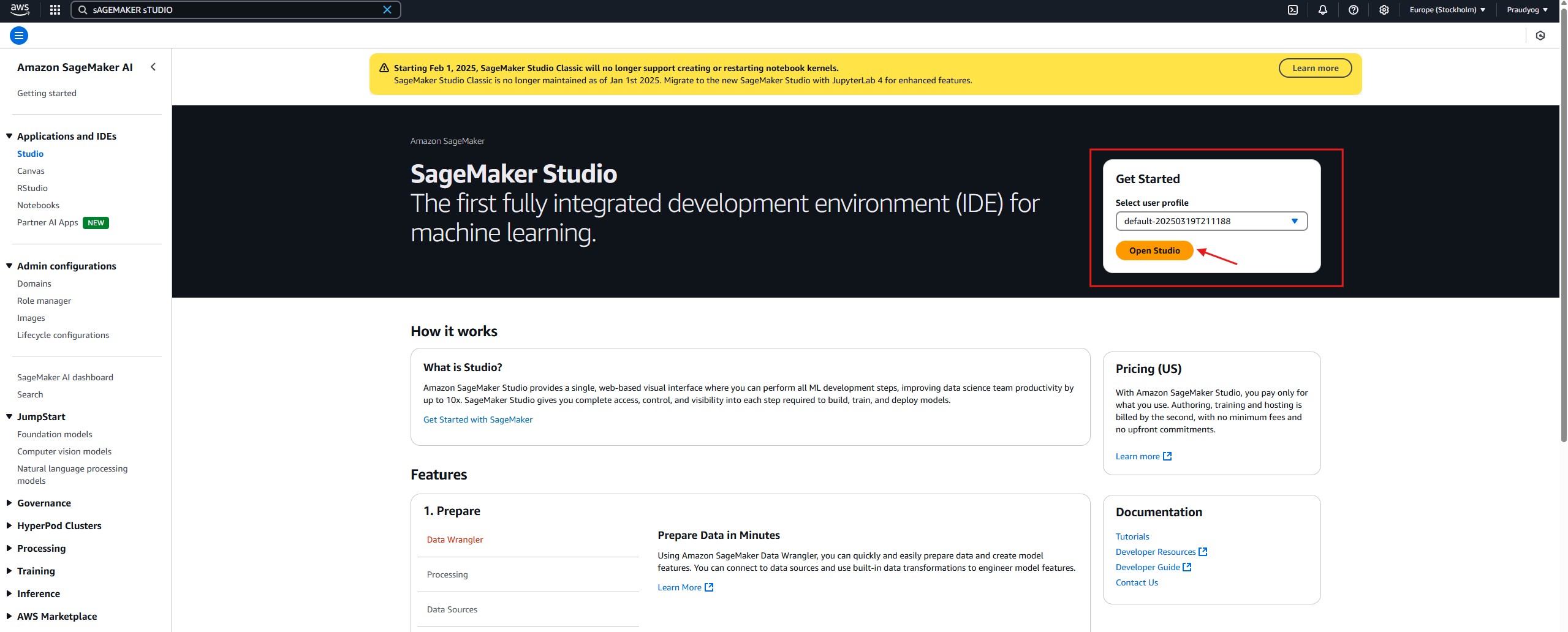The width and height of the screenshot is (1568, 632).
Task: Open CloudShell terminal icon
Action: click(x=1292, y=10)
